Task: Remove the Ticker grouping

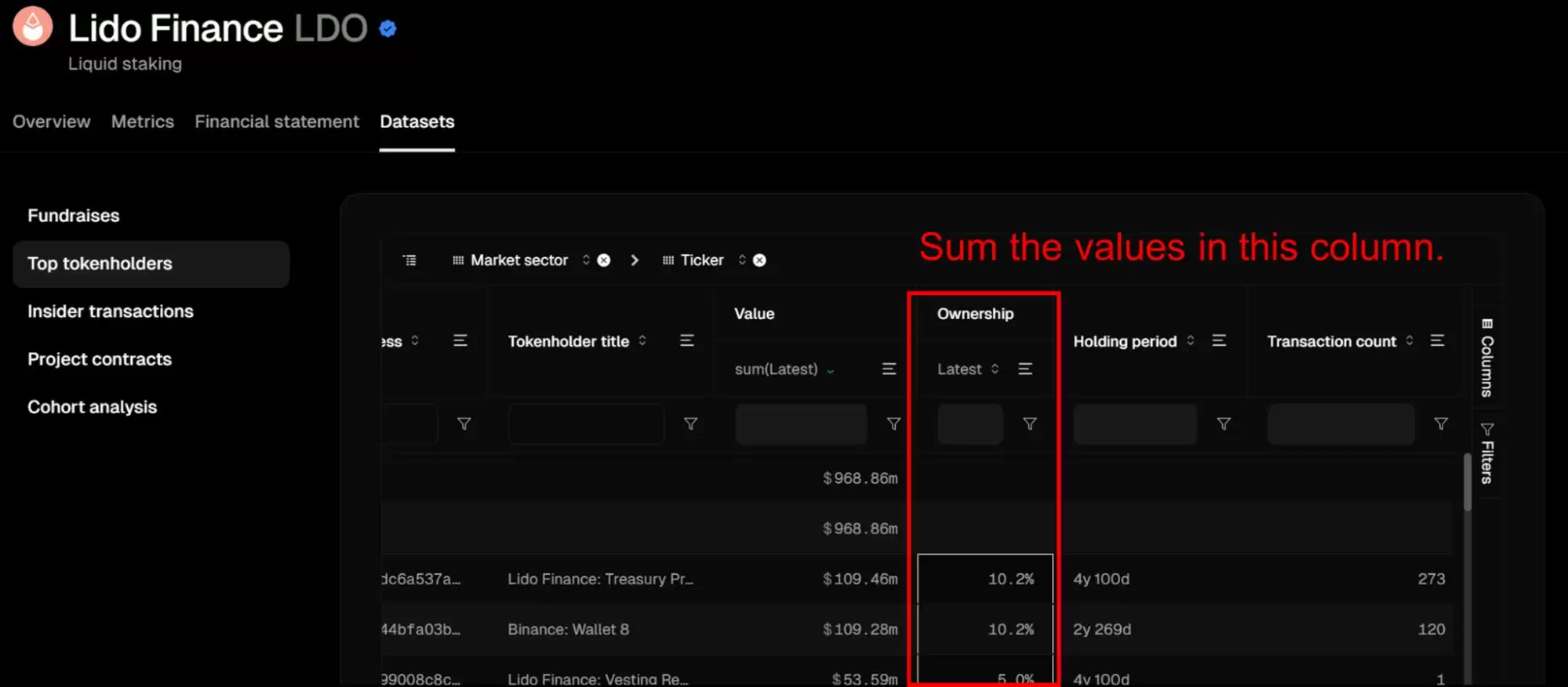Action: click(759, 260)
